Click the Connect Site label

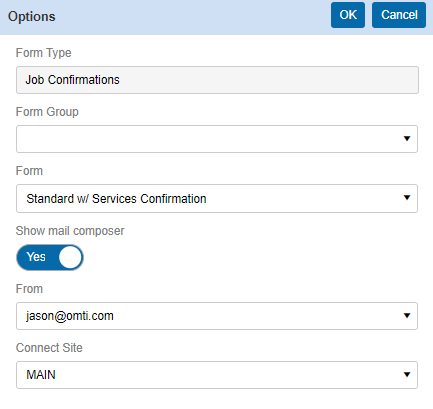tap(49, 348)
